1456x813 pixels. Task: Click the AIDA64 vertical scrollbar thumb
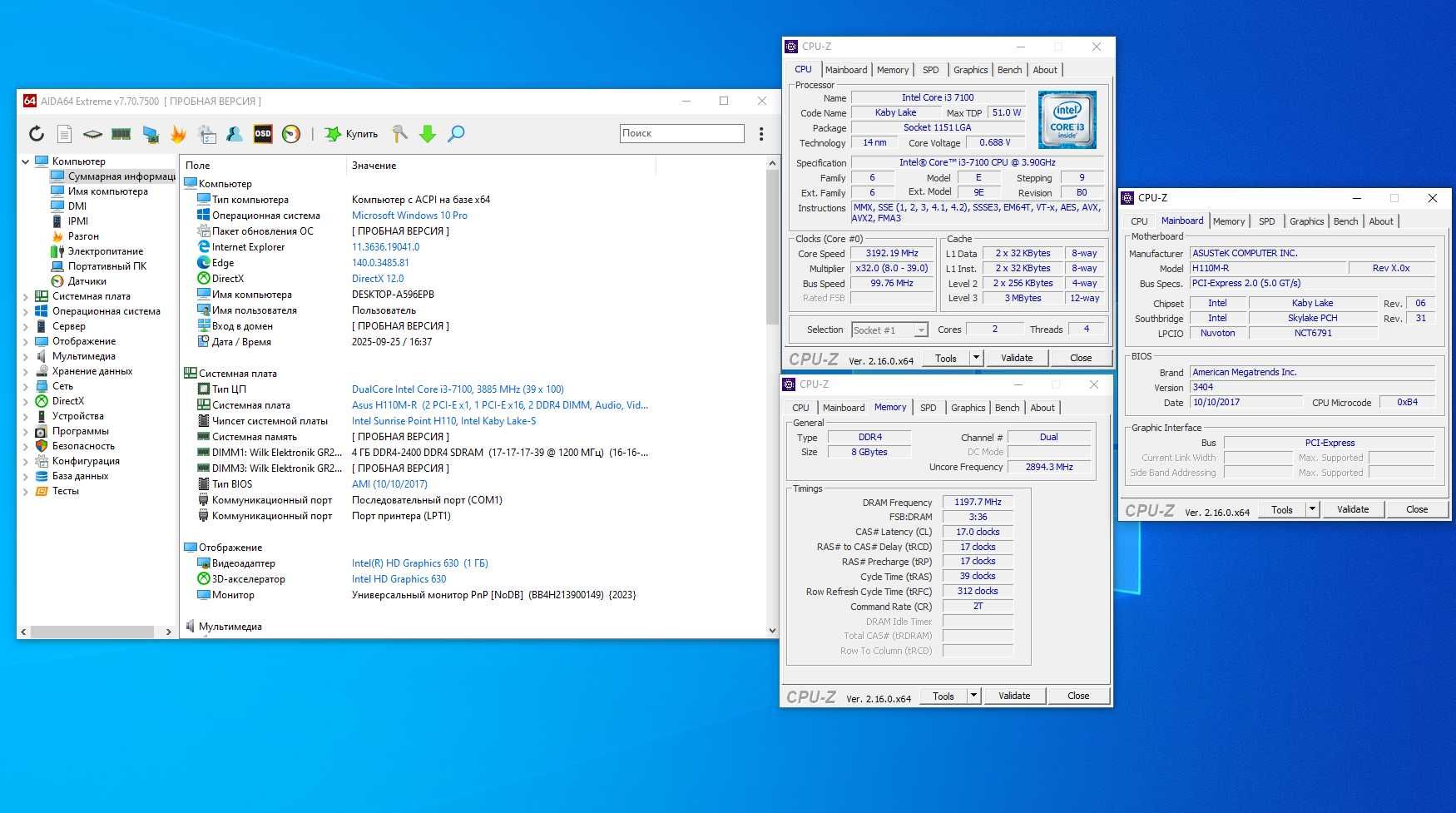click(772, 247)
